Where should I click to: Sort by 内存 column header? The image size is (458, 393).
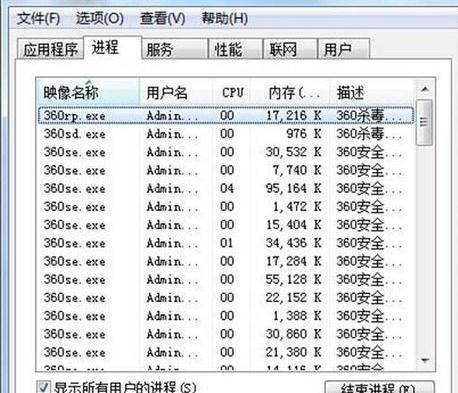[291, 92]
